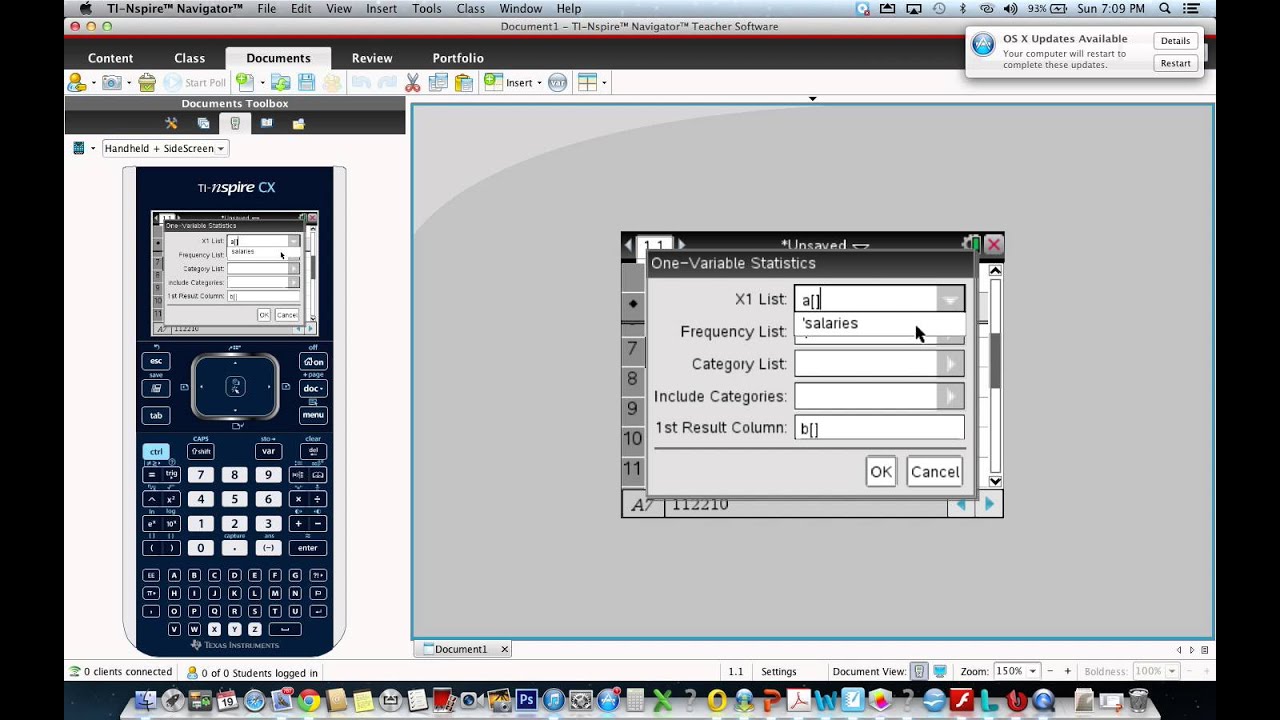
Task: Click the ctrl key on the emulator
Action: tap(156, 451)
